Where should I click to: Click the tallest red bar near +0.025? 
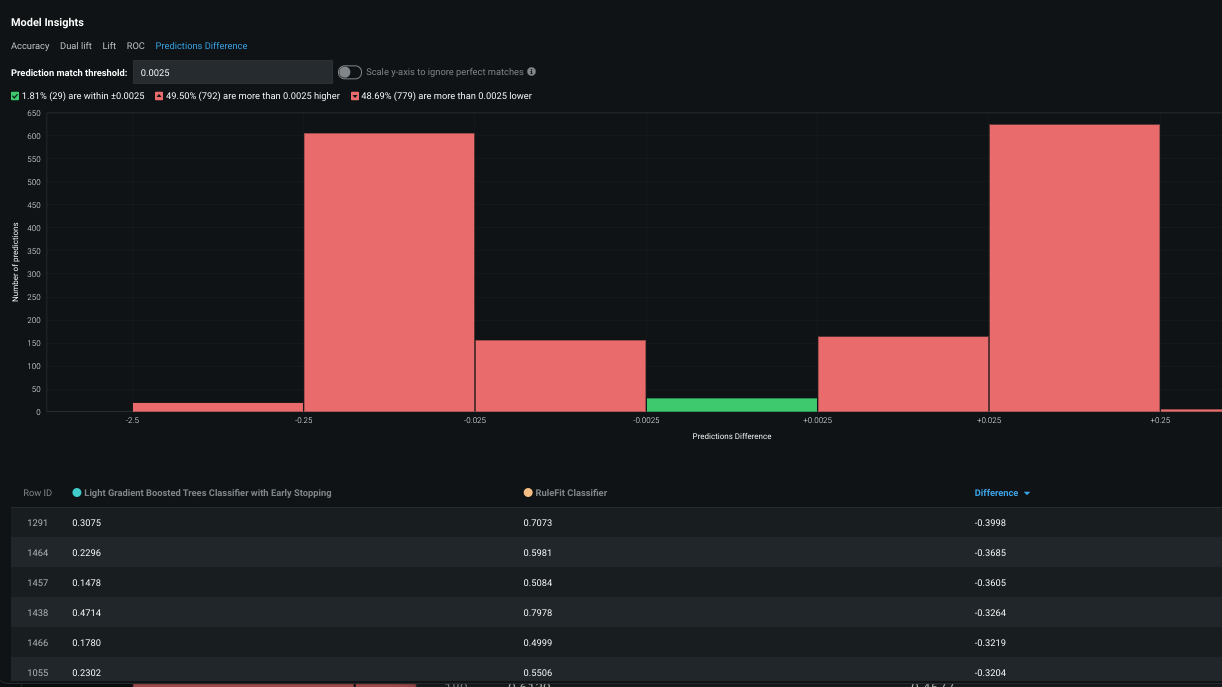click(x=1074, y=268)
